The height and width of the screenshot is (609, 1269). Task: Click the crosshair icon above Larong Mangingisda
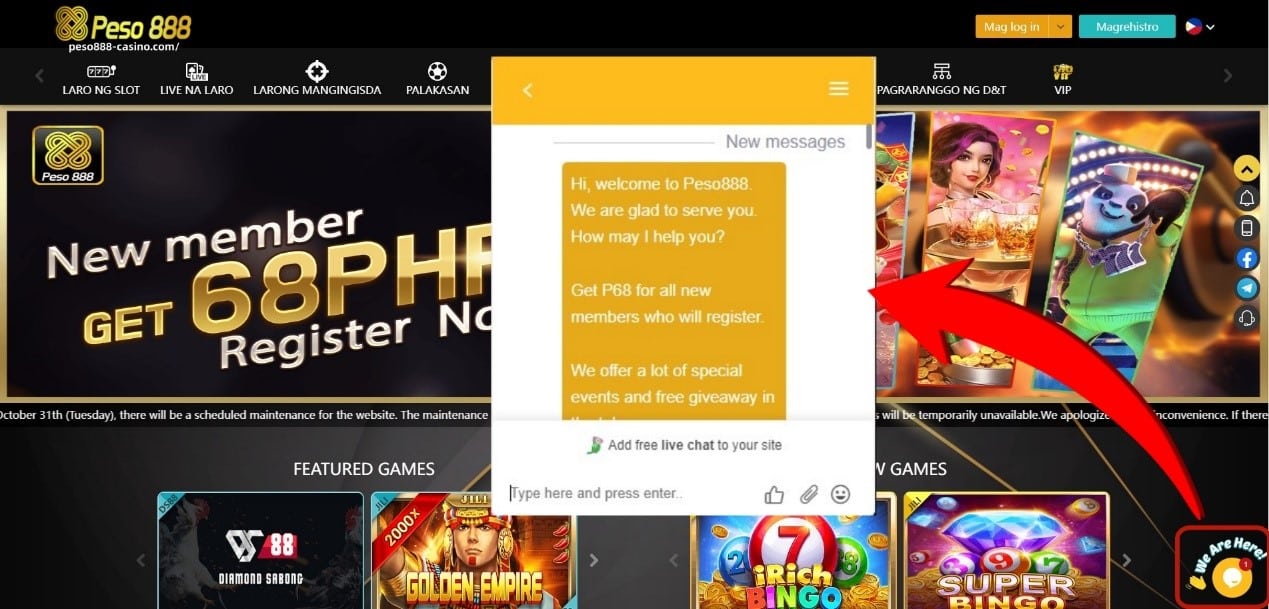(x=317, y=71)
